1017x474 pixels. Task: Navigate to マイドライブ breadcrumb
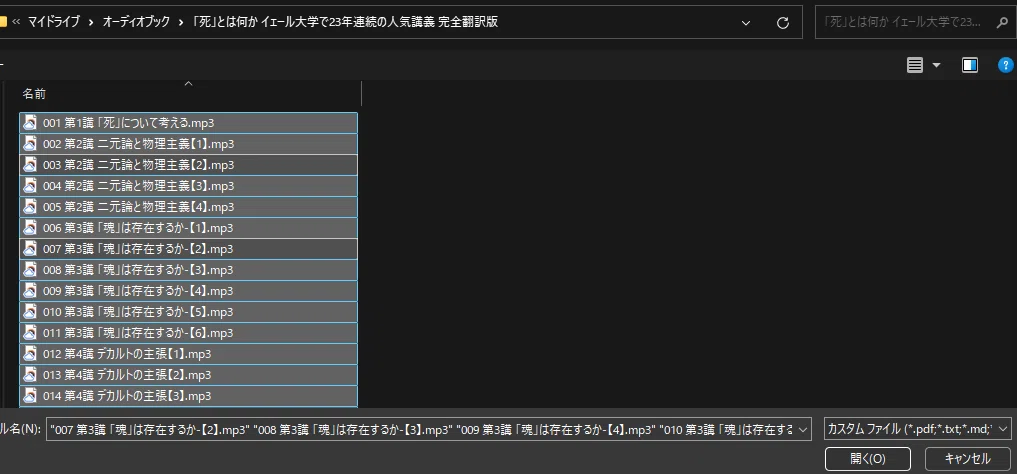coord(54,22)
